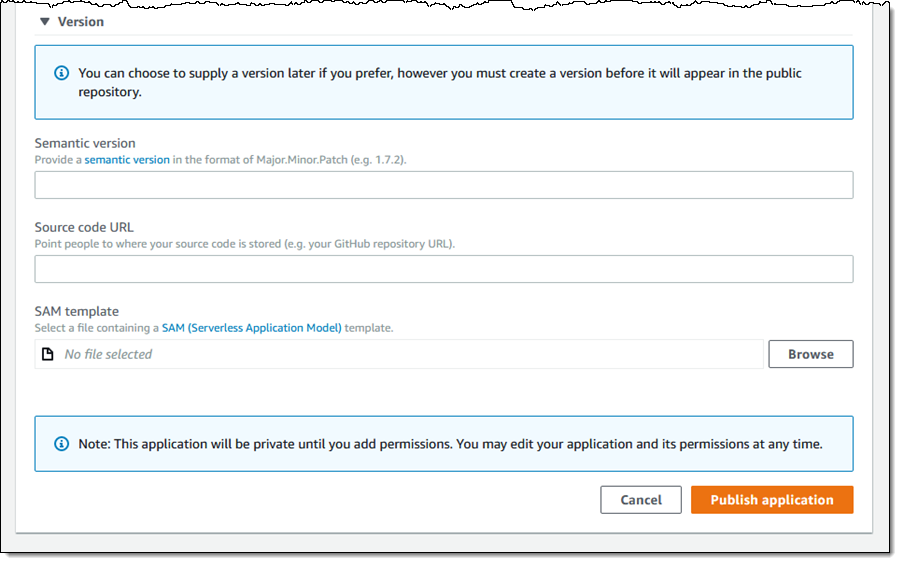The height and width of the screenshot is (563, 900).
Task: Click the private application note text
Action: pyautogui.click(x=450, y=443)
